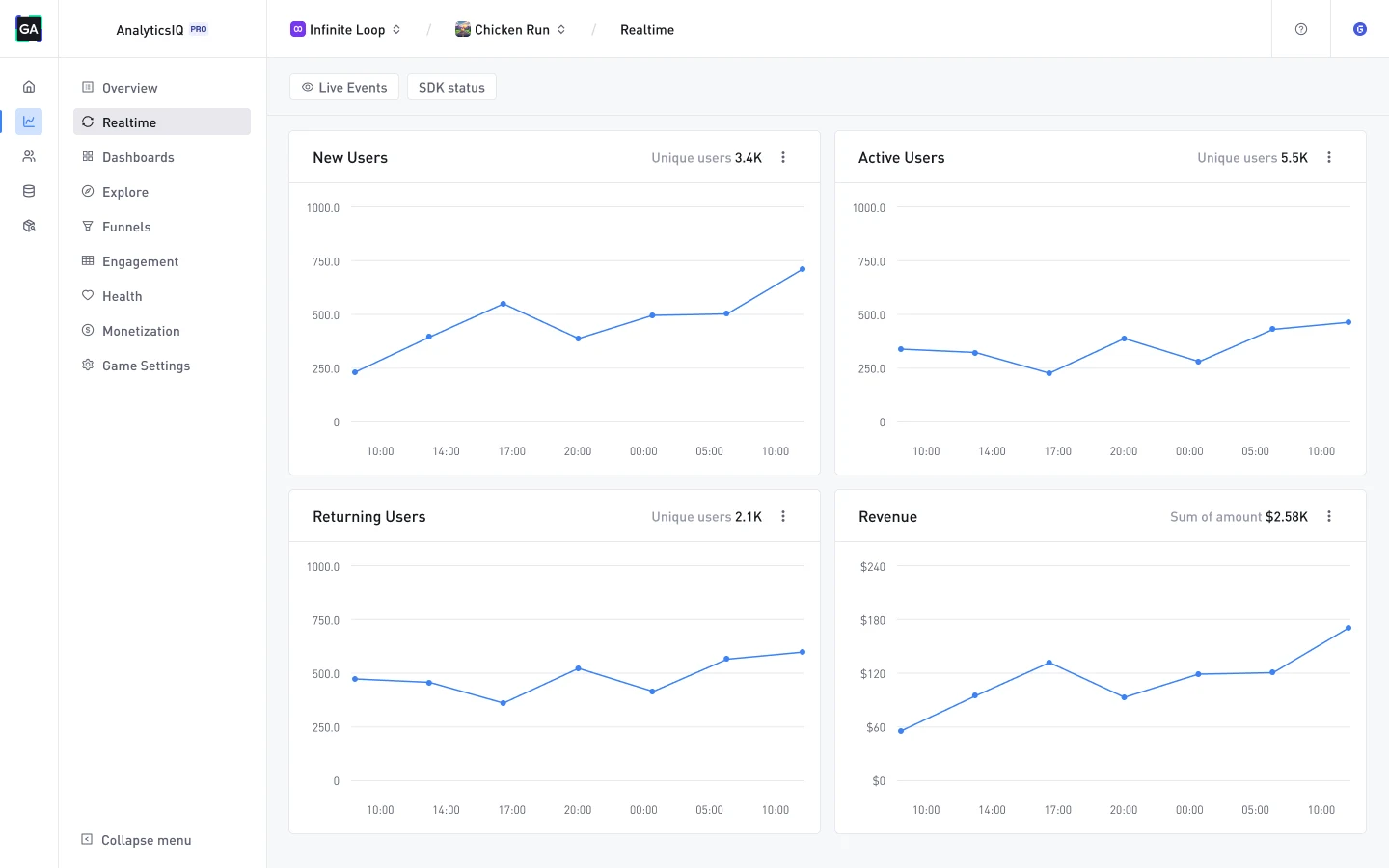Viewport: 1389px width, 868px height.
Task: Click first data point on Returning Users chart
Action: click(x=355, y=679)
